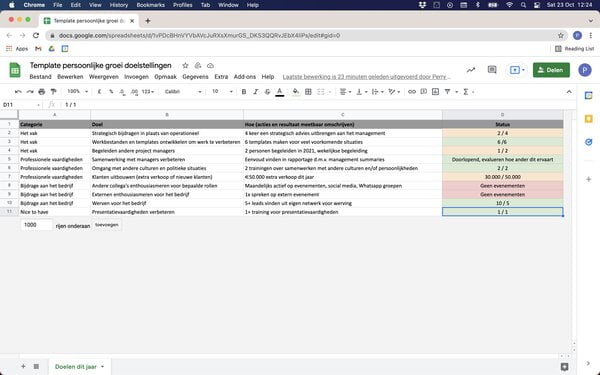The height and width of the screenshot is (375, 600).
Task: Toggle strikethrough formatting
Action: coord(267,92)
